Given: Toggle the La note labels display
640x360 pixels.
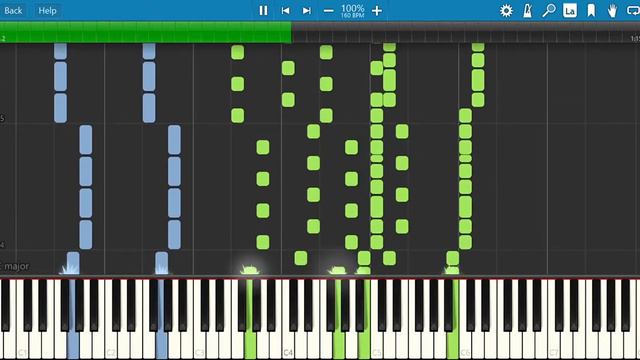Looking at the screenshot, I should pos(570,11).
